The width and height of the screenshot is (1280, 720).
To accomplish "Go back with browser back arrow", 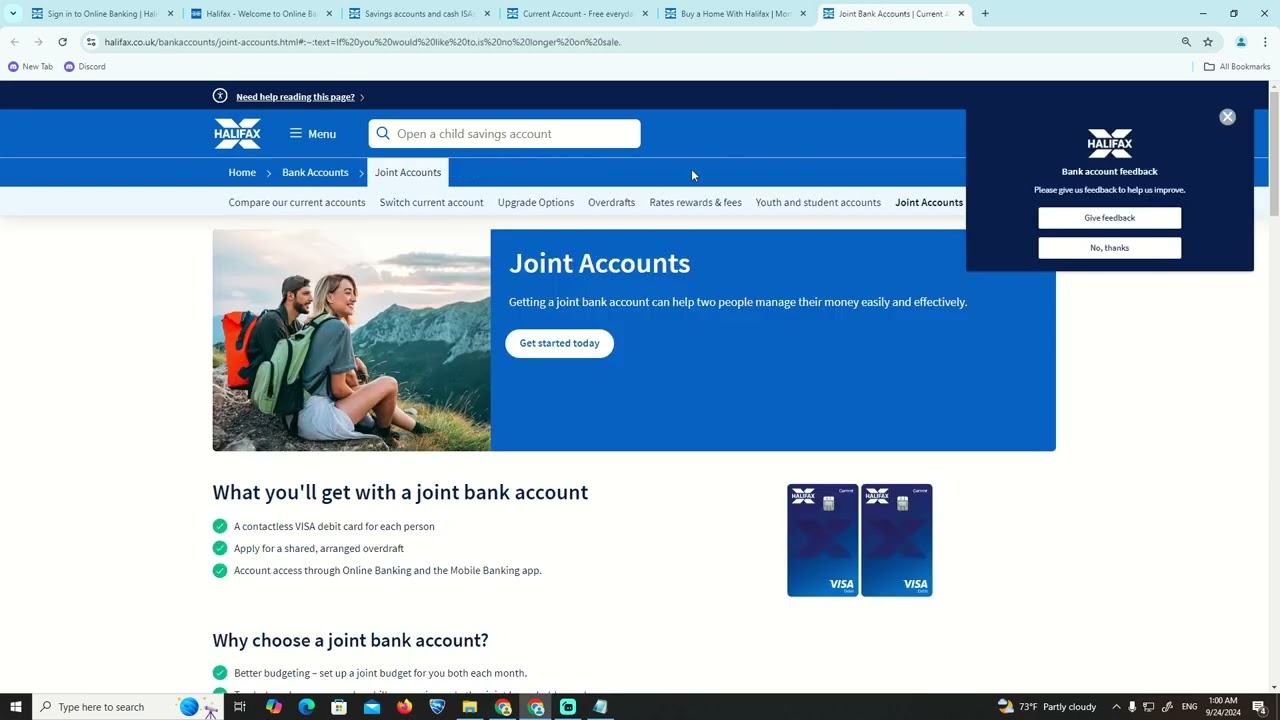I will pos(14,42).
